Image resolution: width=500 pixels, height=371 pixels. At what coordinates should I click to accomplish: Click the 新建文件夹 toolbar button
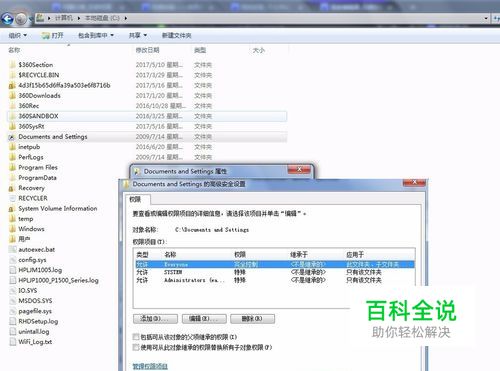tap(176, 35)
